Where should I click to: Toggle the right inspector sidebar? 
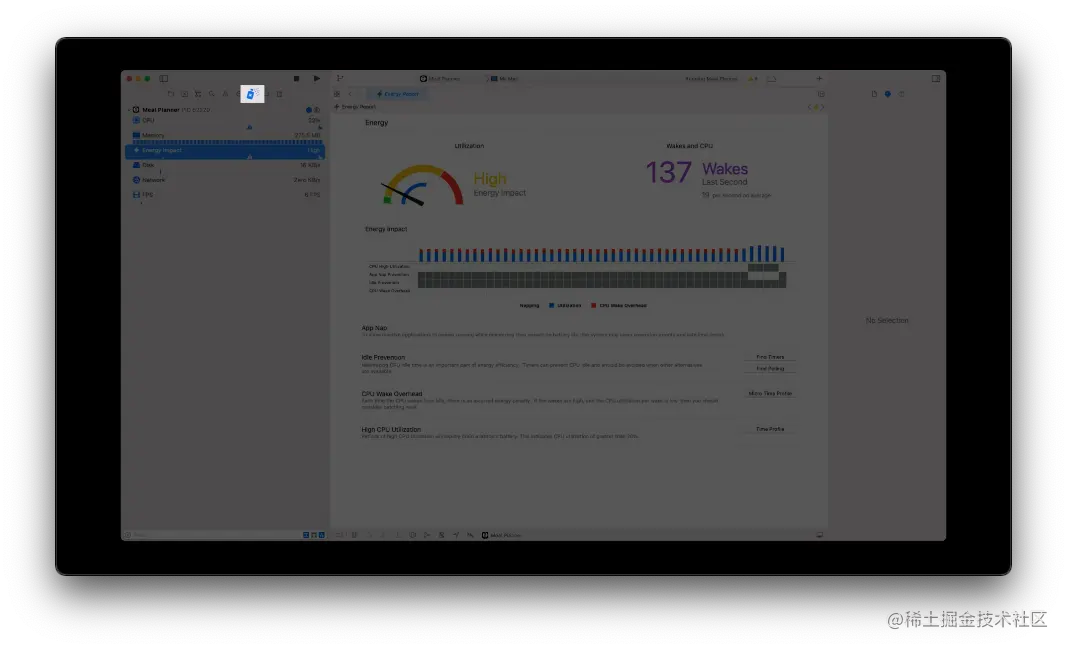936,79
